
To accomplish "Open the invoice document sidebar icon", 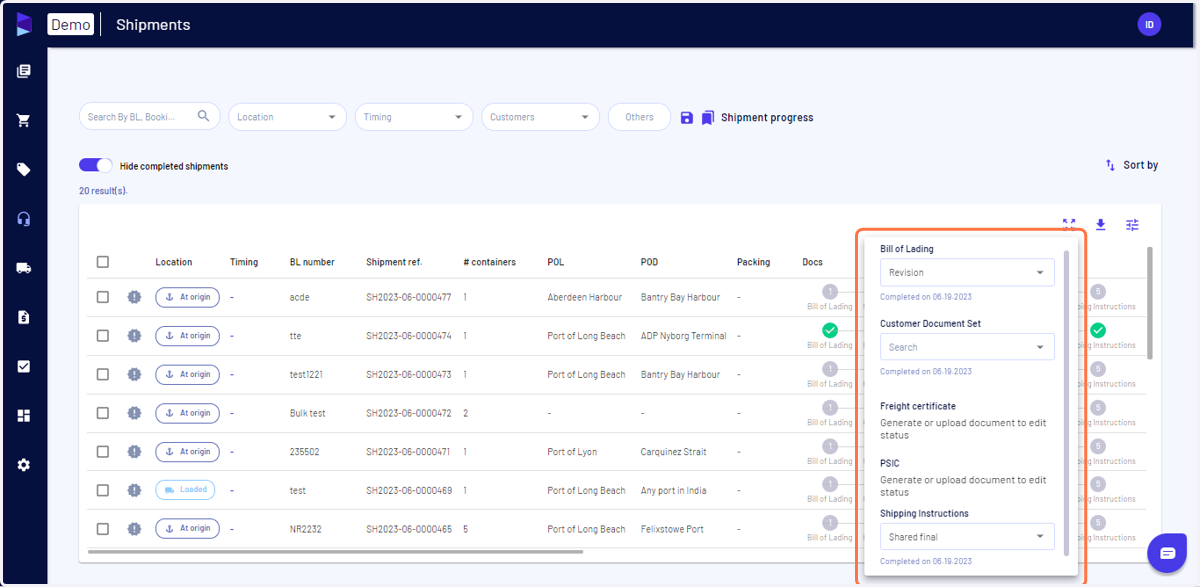I will (x=24, y=317).
